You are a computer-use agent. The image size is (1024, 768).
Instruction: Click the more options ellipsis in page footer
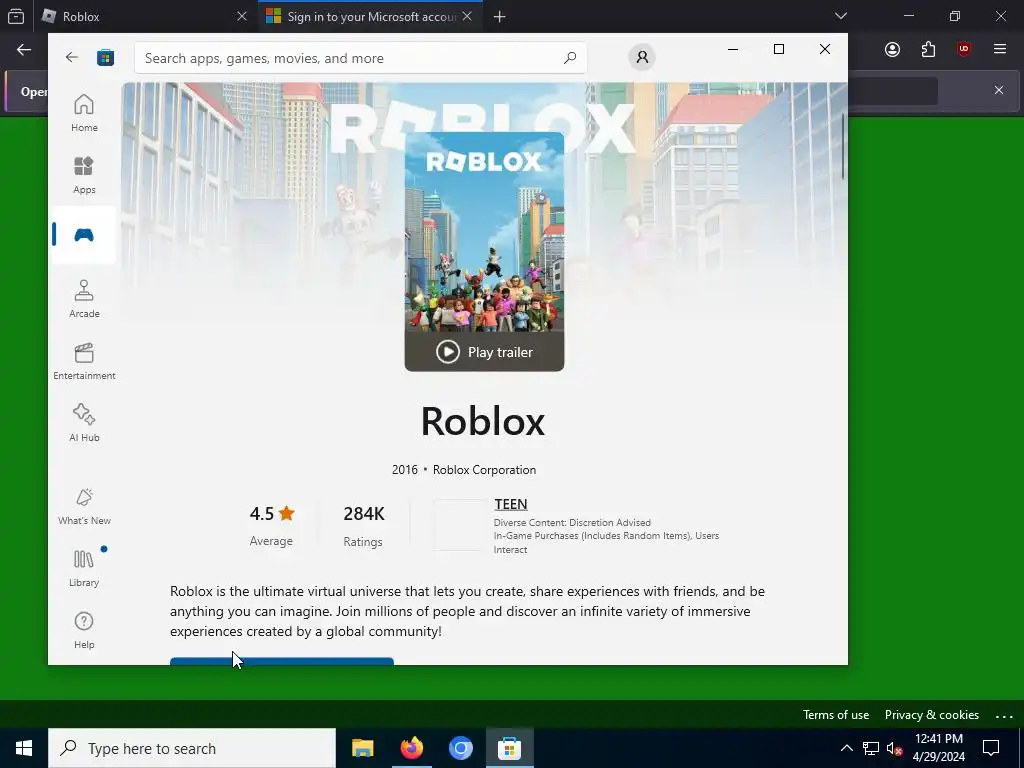[x=1004, y=716]
